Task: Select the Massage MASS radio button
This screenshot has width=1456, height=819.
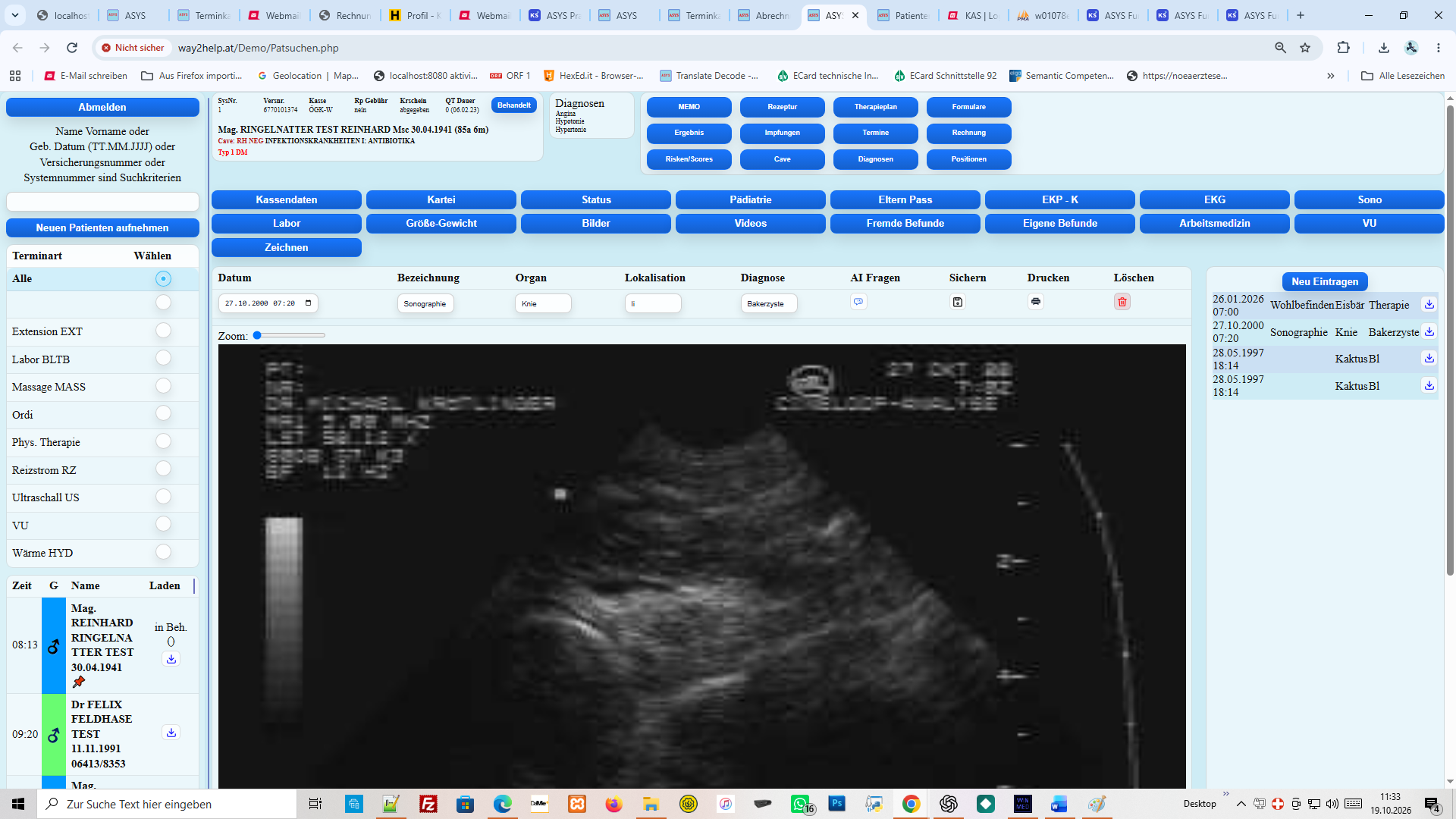Action: click(163, 386)
